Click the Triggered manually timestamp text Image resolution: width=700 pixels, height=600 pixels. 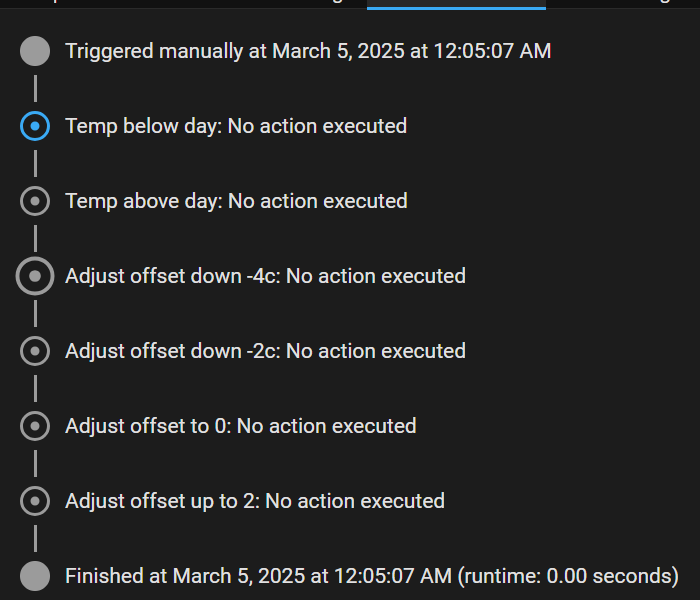308,51
